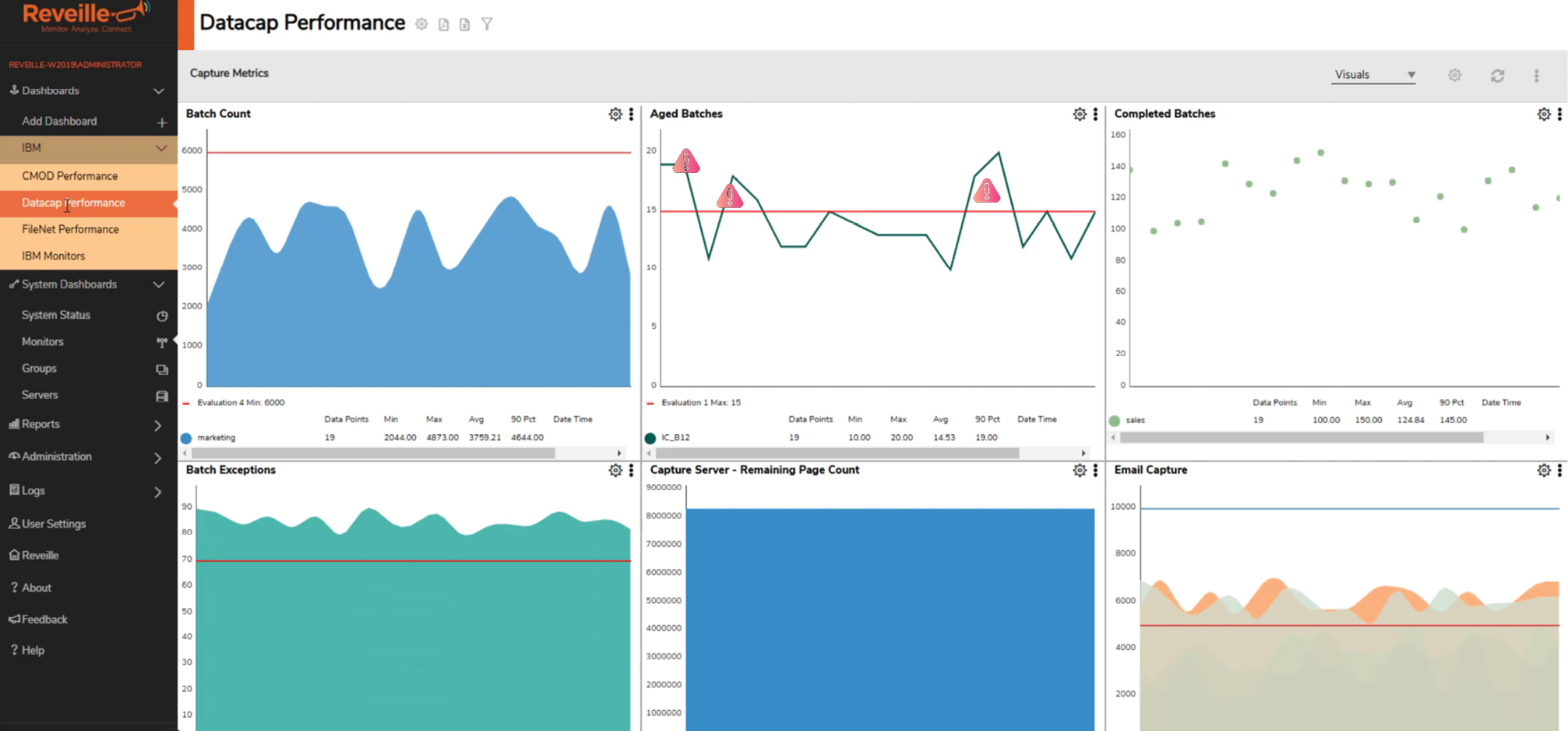Click the Servers icon in sidebar
1568x731 pixels.
click(162, 396)
